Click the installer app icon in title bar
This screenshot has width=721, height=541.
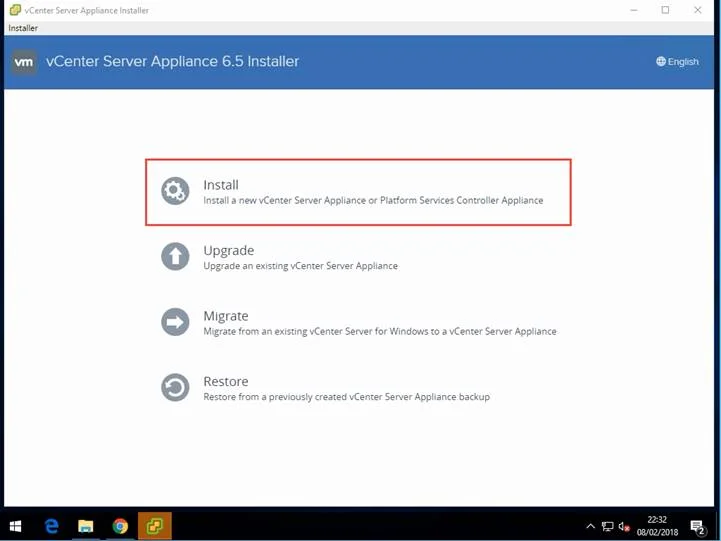click(x=15, y=10)
